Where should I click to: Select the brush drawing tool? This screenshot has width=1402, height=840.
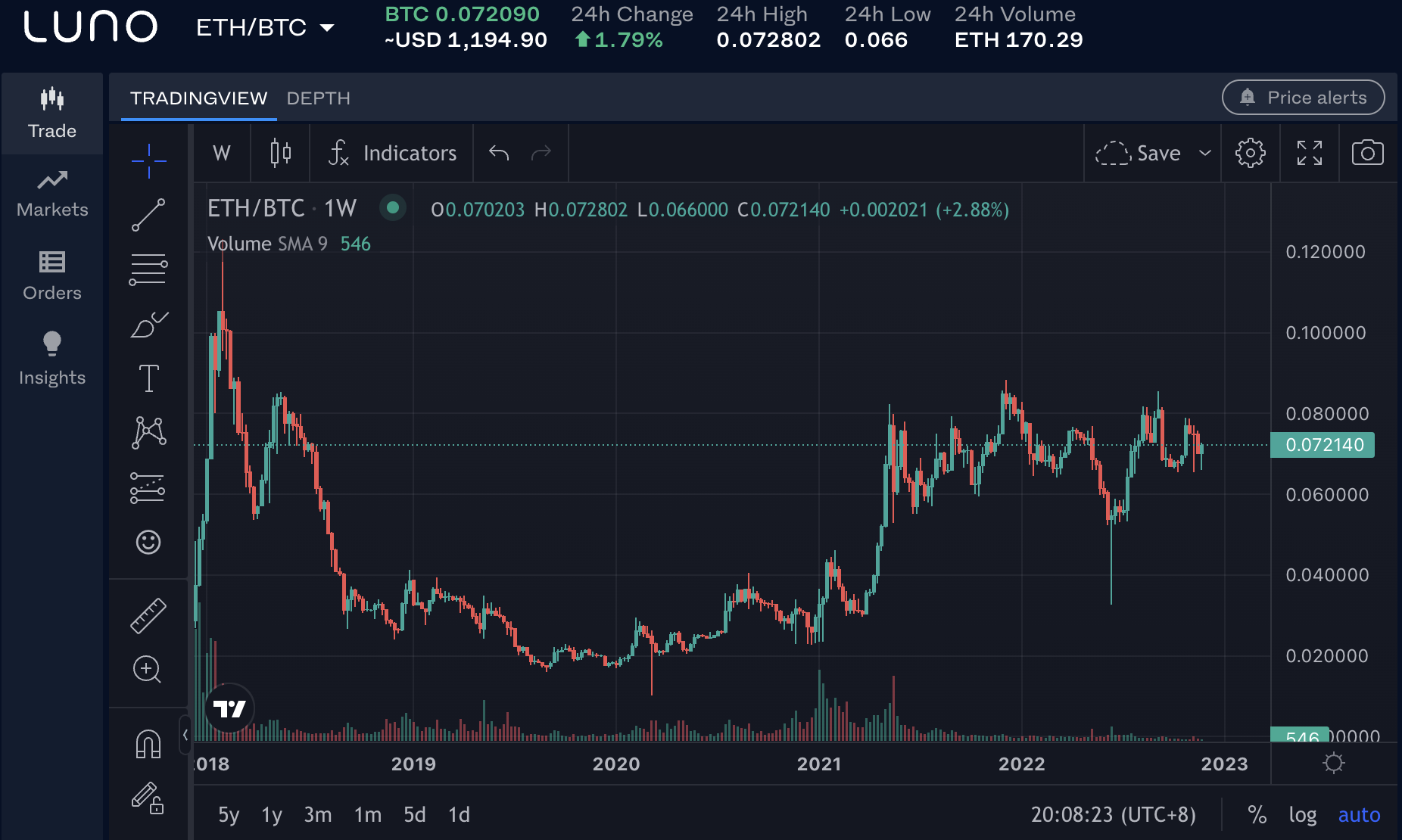point(148,325)
